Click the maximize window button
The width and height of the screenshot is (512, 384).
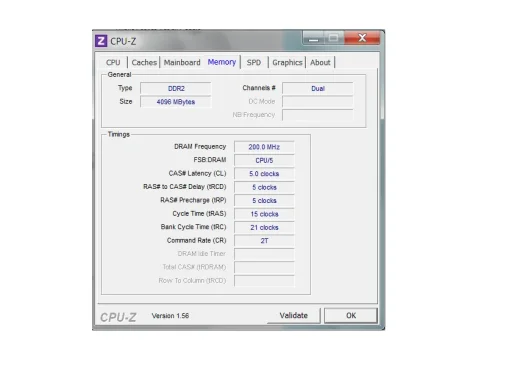pyautogui.click(x=334, y=38)
